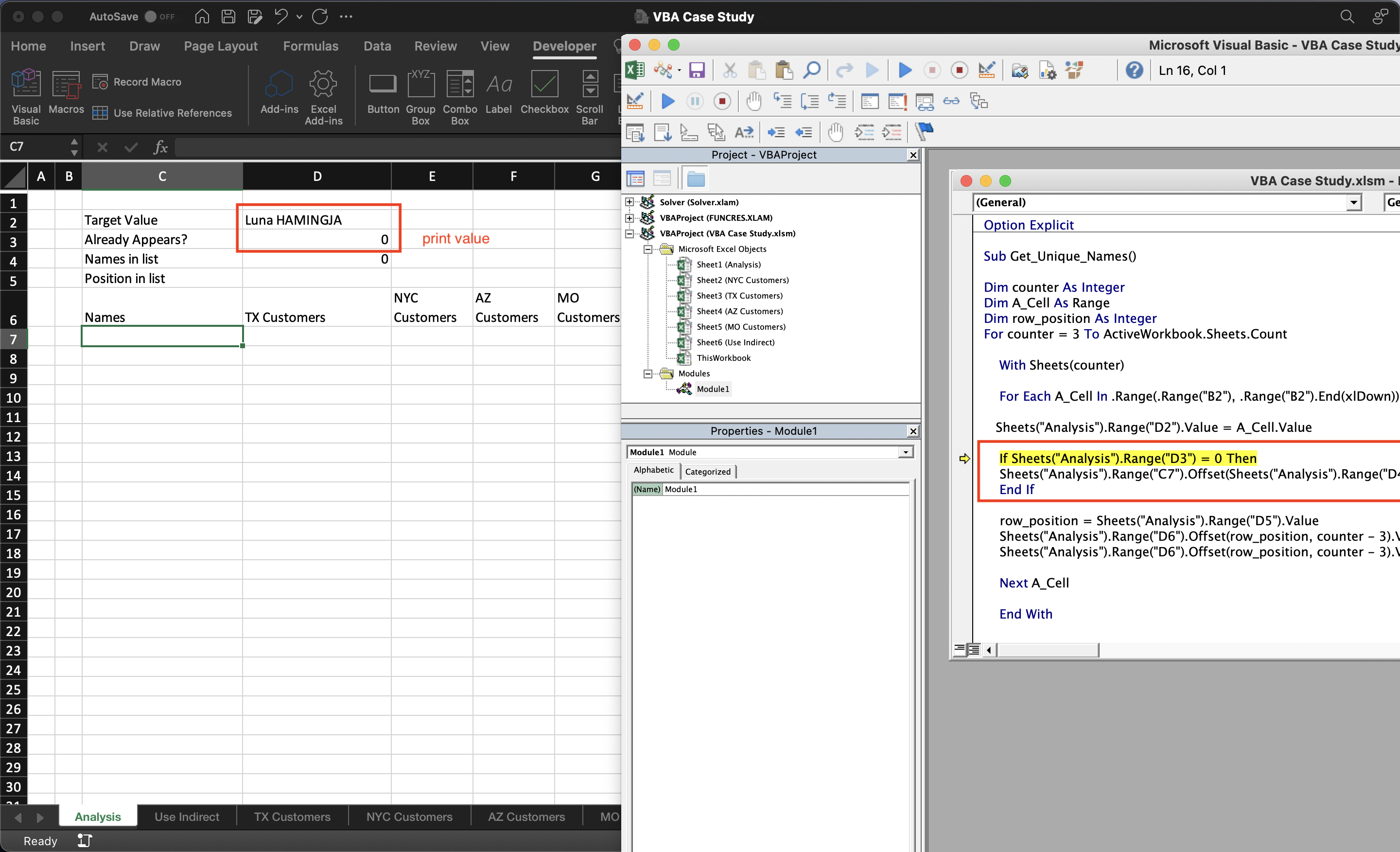Image resolution: width=1400 pixels, height=852 pixels.
Task: Switch to the Formulas ribbon tab
Action: pos(310,46)
